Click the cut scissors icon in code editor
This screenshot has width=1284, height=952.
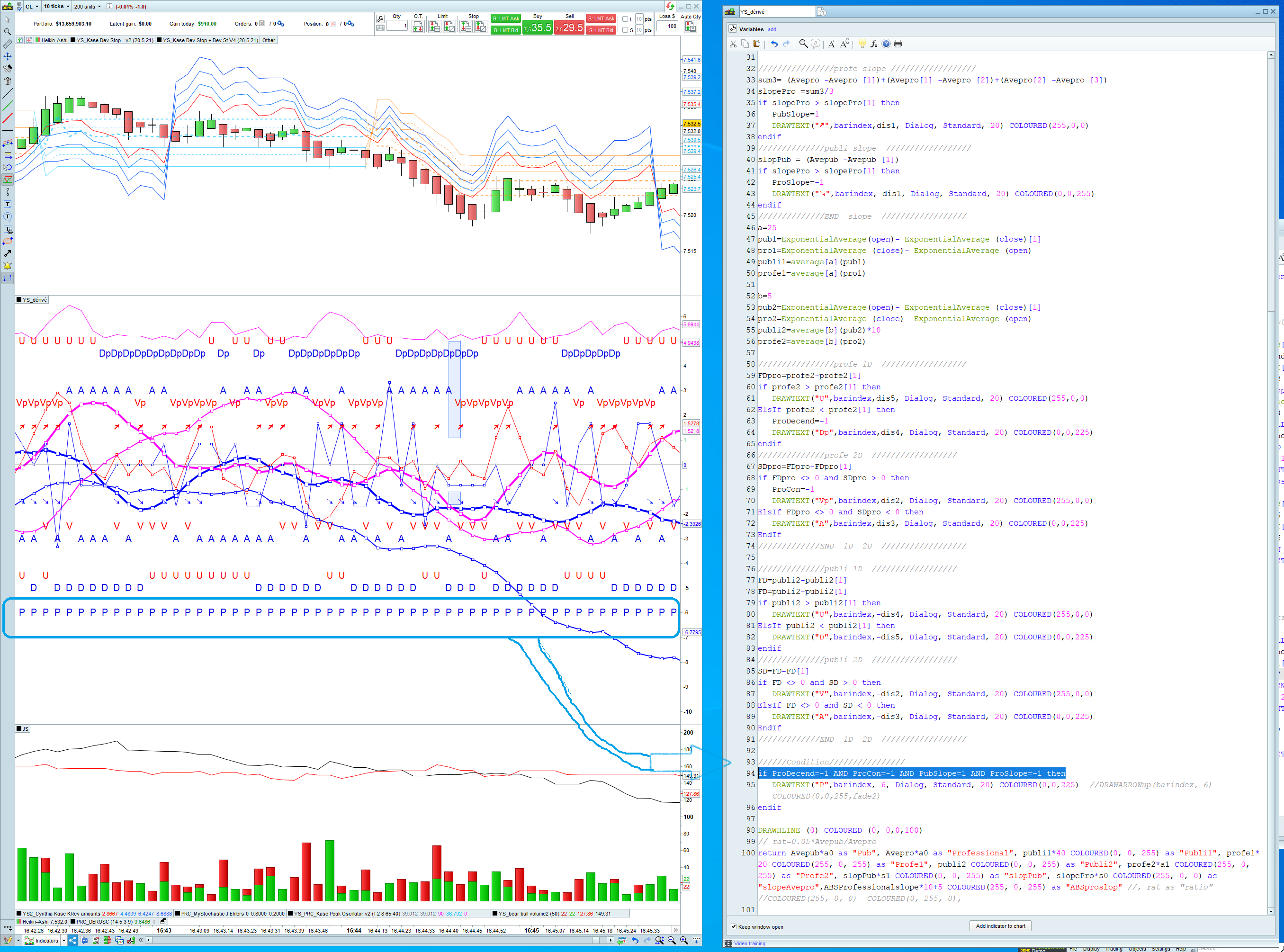pyautogui.click(x=733, y=44)
